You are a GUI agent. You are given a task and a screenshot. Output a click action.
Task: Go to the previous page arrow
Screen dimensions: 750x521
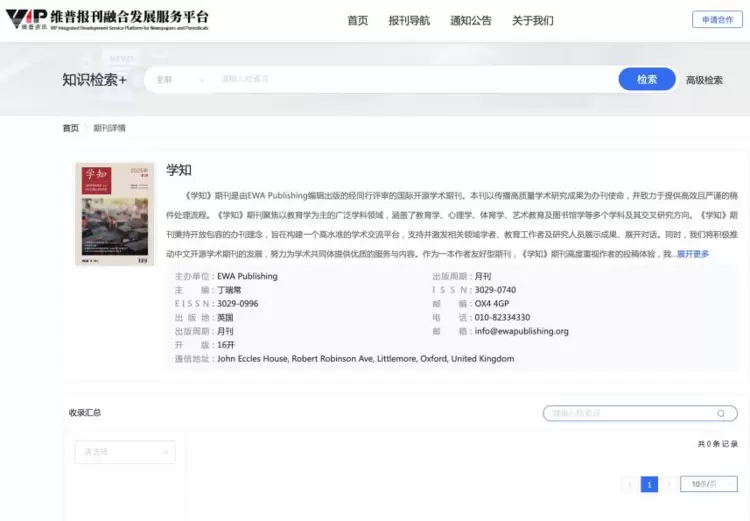coord(629,484)
